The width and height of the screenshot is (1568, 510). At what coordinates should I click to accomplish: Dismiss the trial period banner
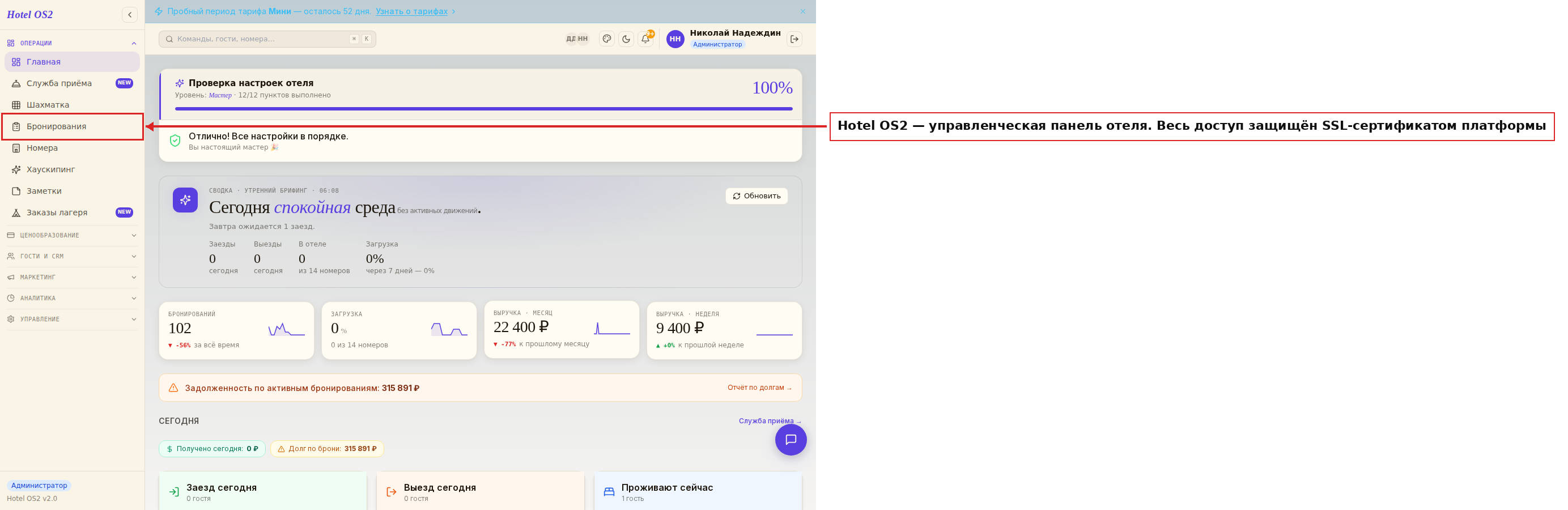tap(803, 11)
